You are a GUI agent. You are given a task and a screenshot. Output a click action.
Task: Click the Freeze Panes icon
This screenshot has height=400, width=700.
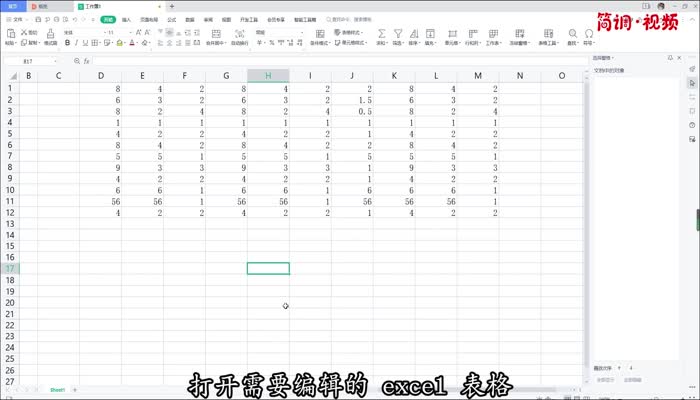click(521, 33)
